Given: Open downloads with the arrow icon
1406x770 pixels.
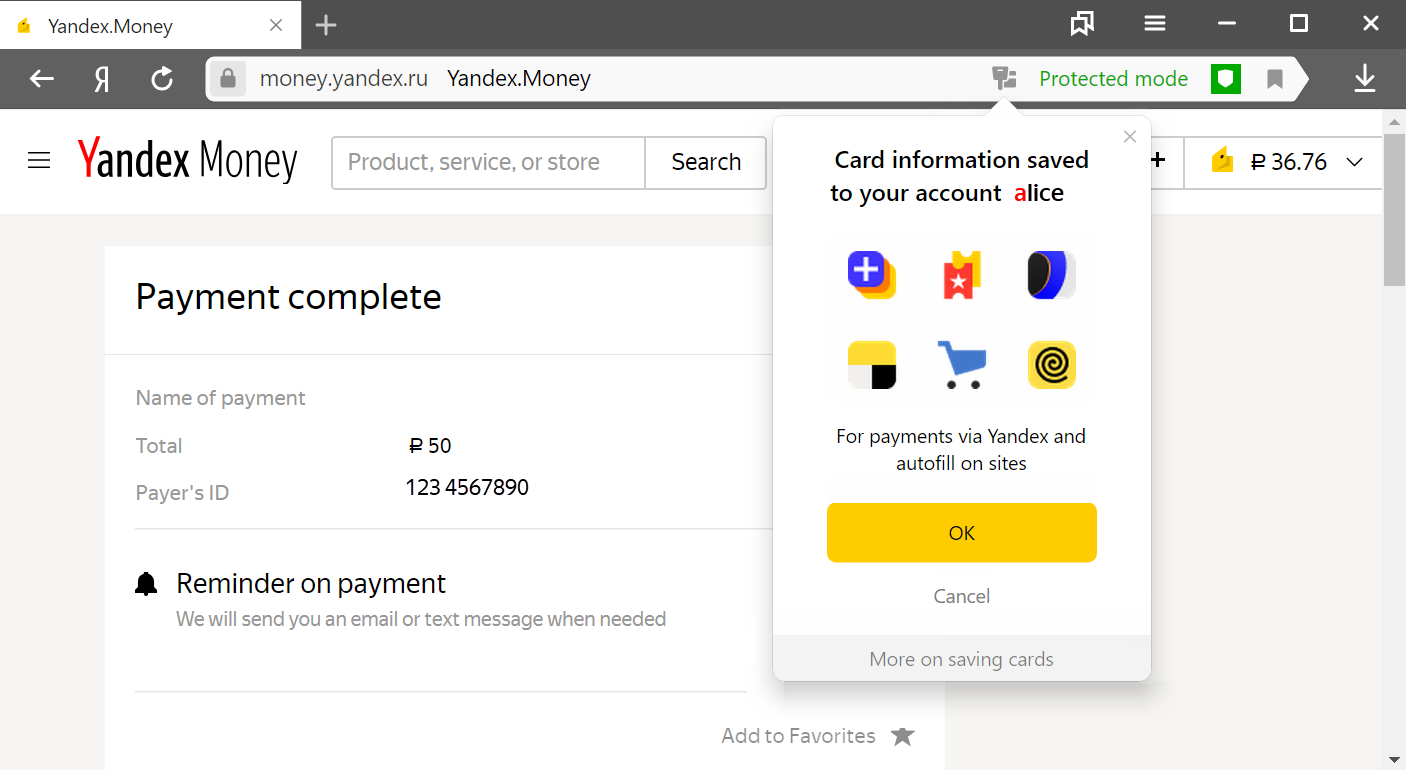Looking at the screenshot, I should pos(1365,79).
